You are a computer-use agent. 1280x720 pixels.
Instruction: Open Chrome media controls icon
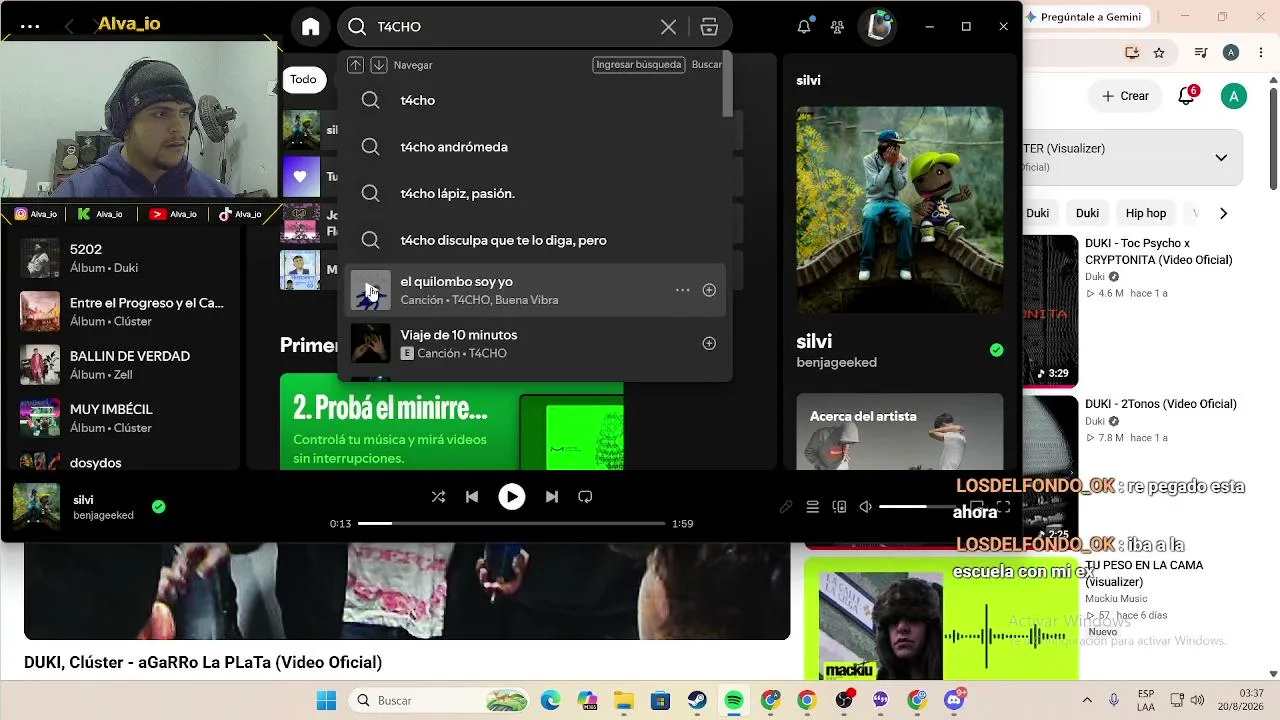click(1201, 52)
